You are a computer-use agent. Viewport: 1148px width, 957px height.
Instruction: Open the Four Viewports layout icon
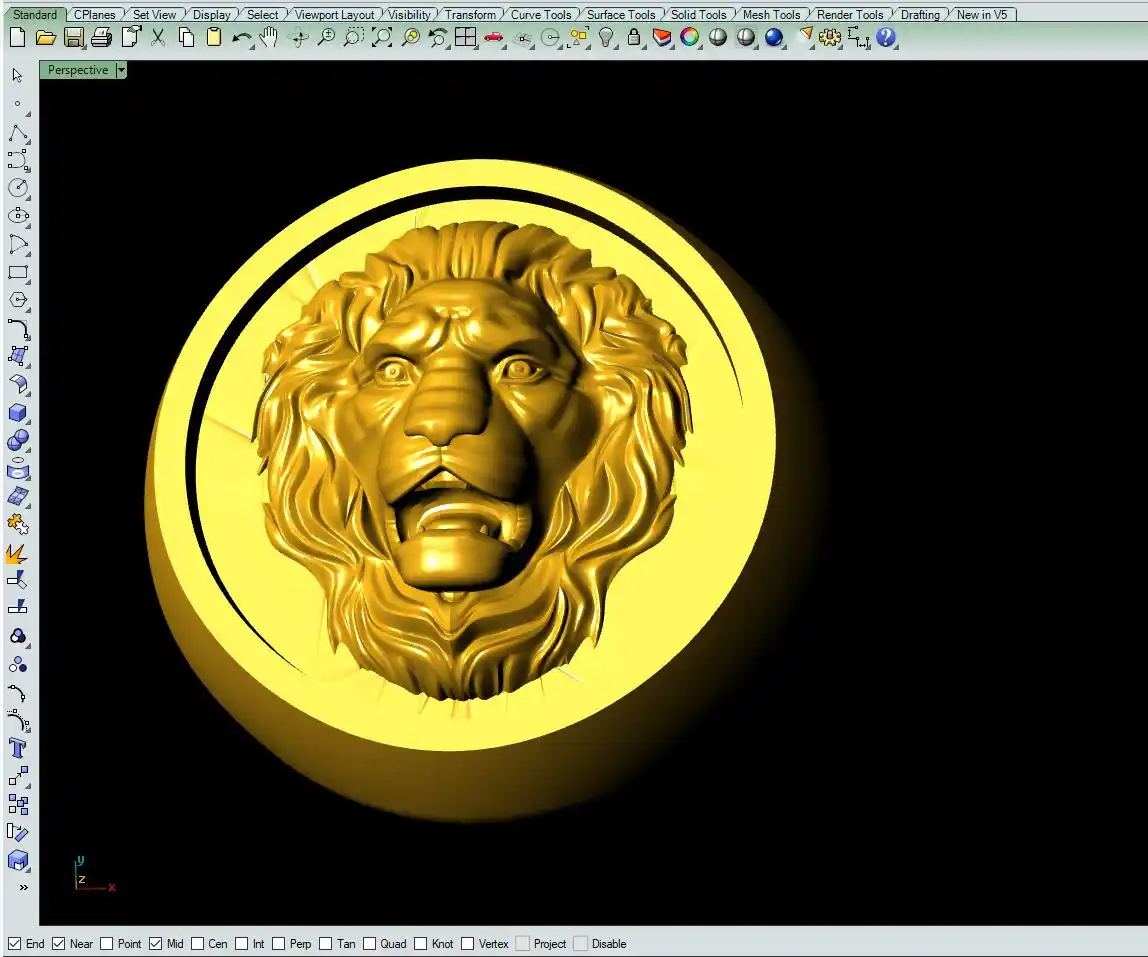[x=465, y=38]
